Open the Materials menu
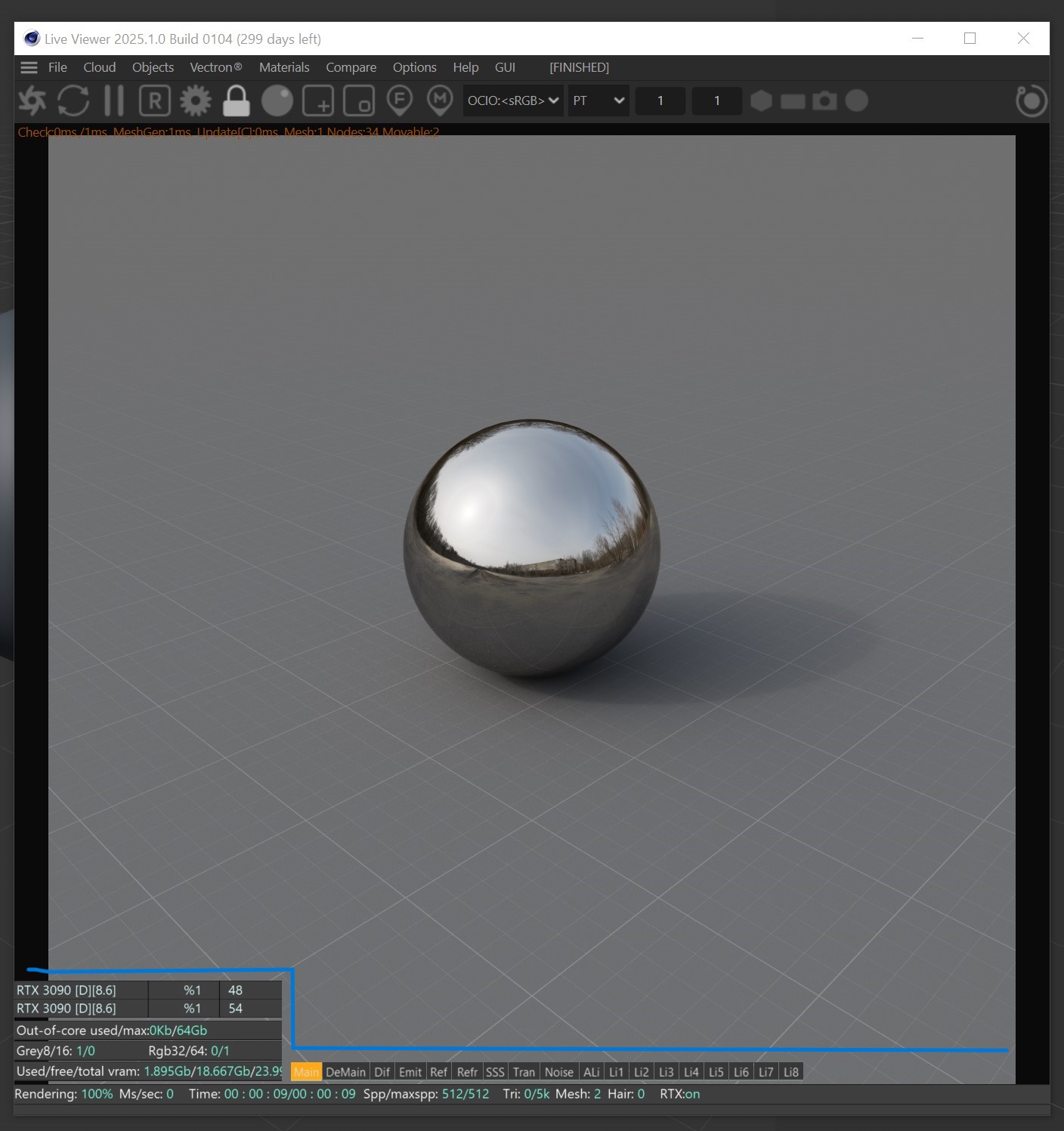The width and height of the screenshot is (1064, 1131). pos(284,67)
